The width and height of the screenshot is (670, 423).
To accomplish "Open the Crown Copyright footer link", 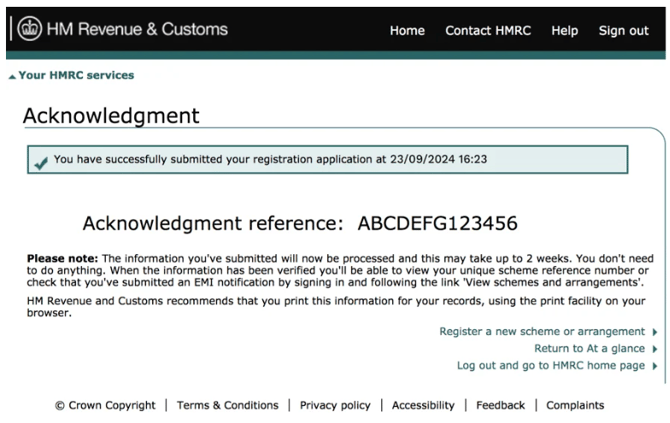I will pyautogui.click(x=105, y=405).
